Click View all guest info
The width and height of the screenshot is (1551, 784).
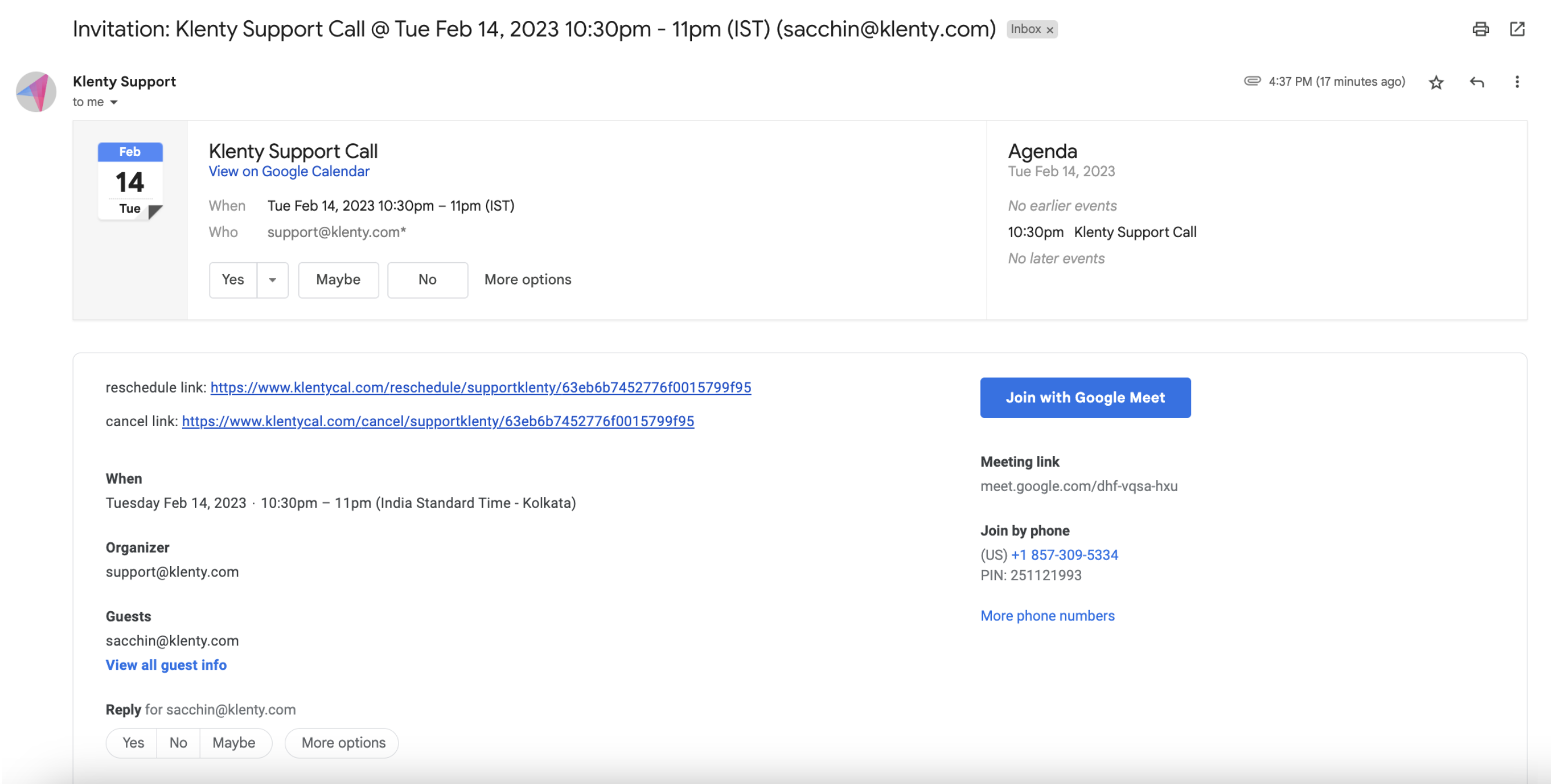[x=166, y=665]
